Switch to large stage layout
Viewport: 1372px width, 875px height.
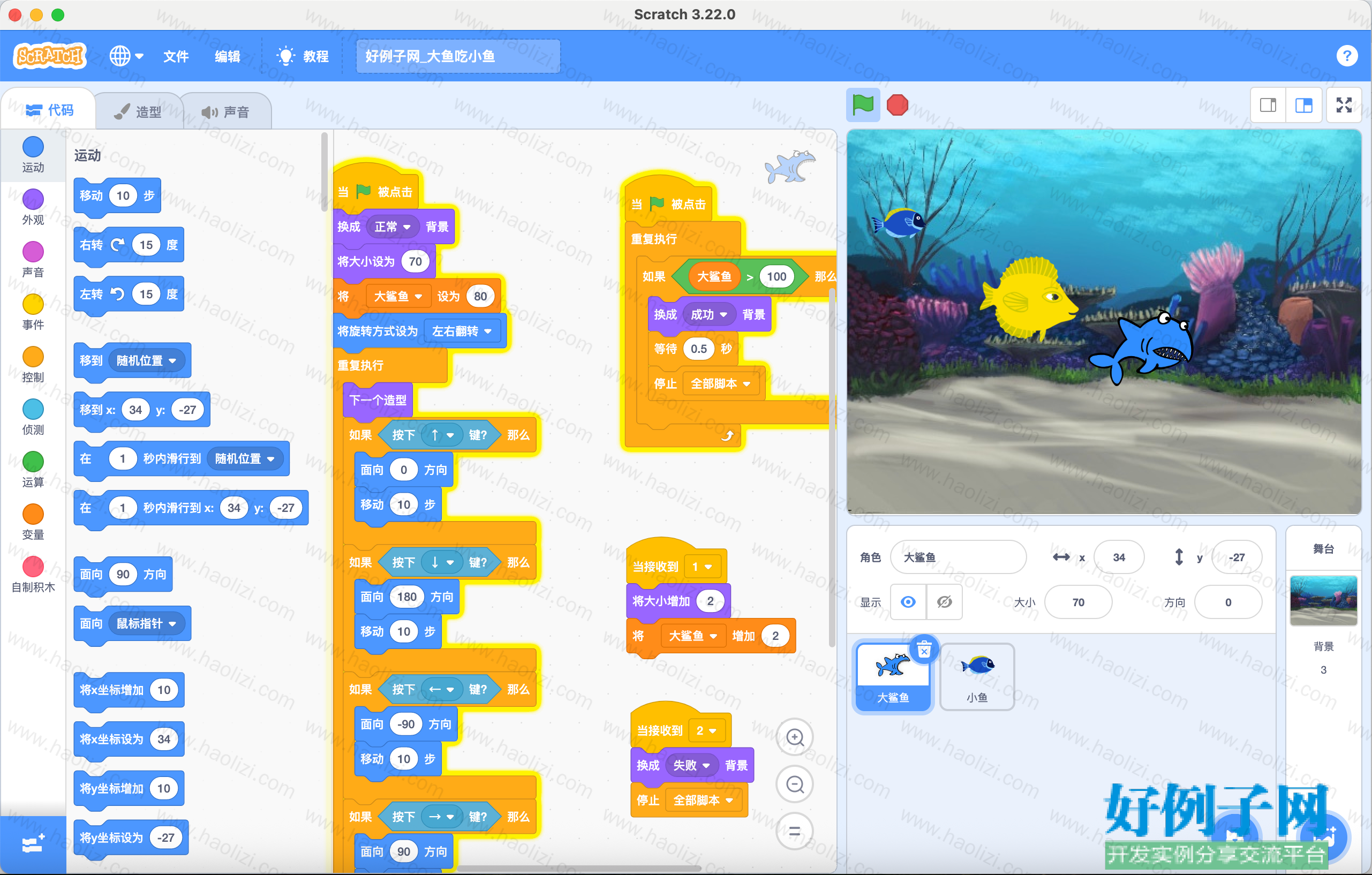pyautogui.click(x=1303, y=105)
